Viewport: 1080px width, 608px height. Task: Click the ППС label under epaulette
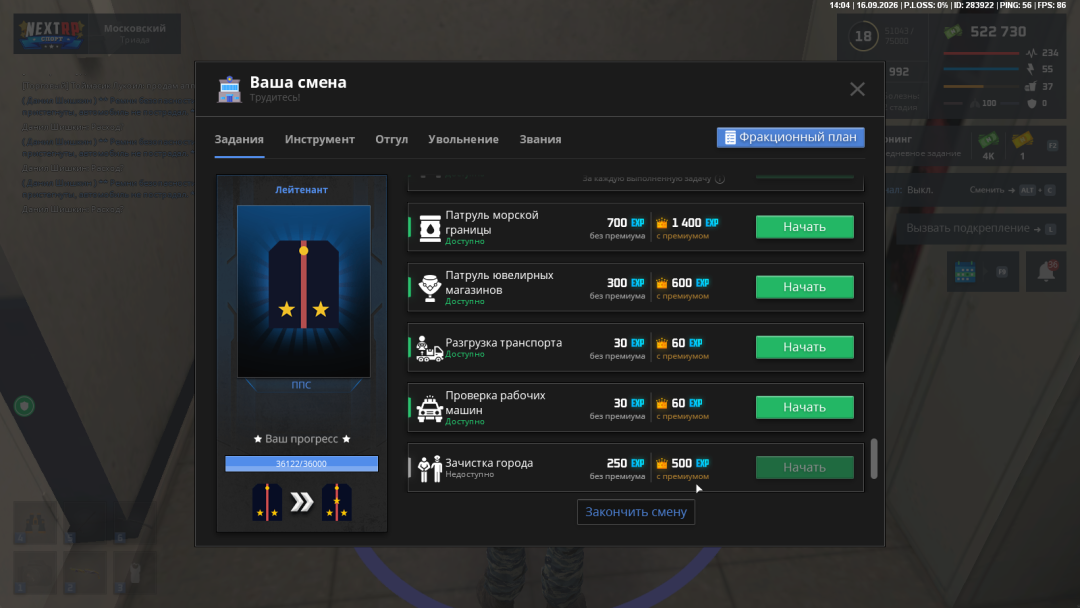(x=301, y=385)
